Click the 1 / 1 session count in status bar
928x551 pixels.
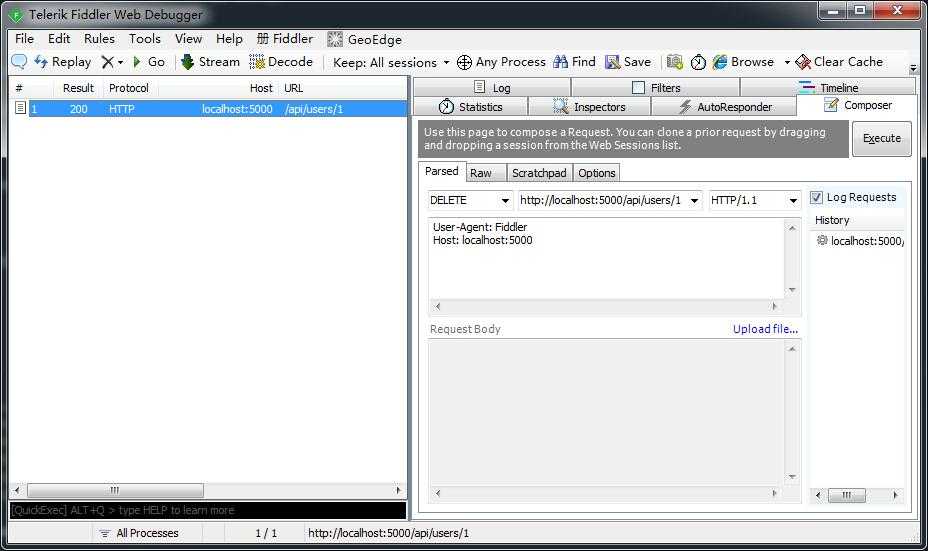pyautogui.click(x=266, y=533)
